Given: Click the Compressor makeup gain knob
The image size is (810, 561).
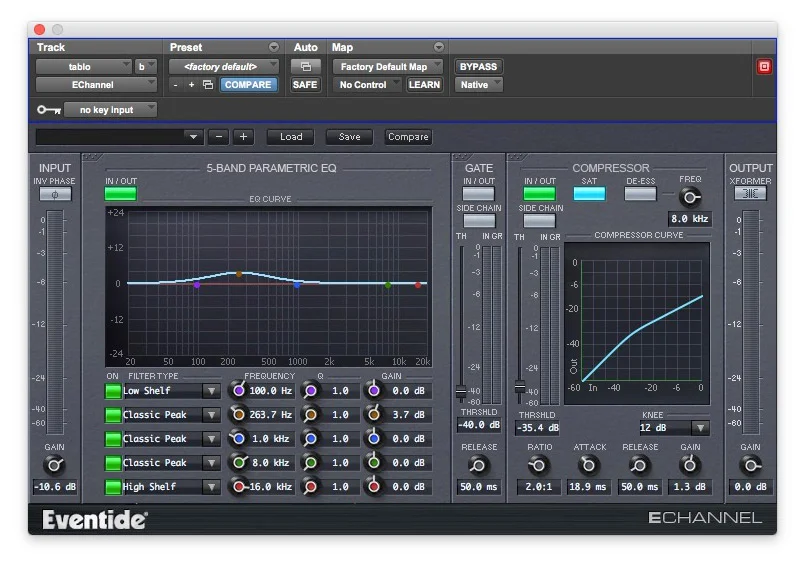Looking at the screenshot, I should click(x=689, y=465).
